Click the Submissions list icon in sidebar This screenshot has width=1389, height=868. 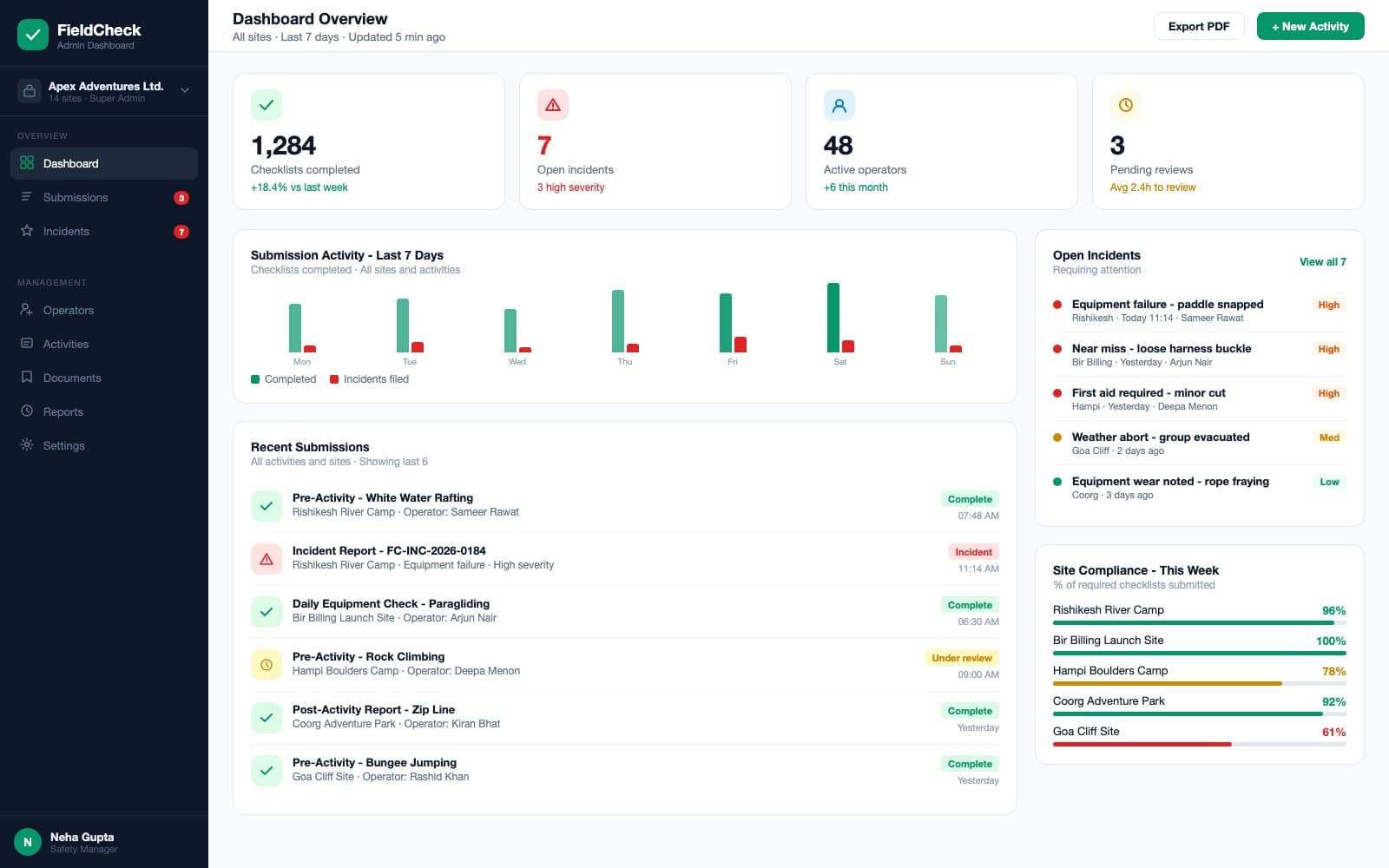pyautogui.click(x=27, y=197)
